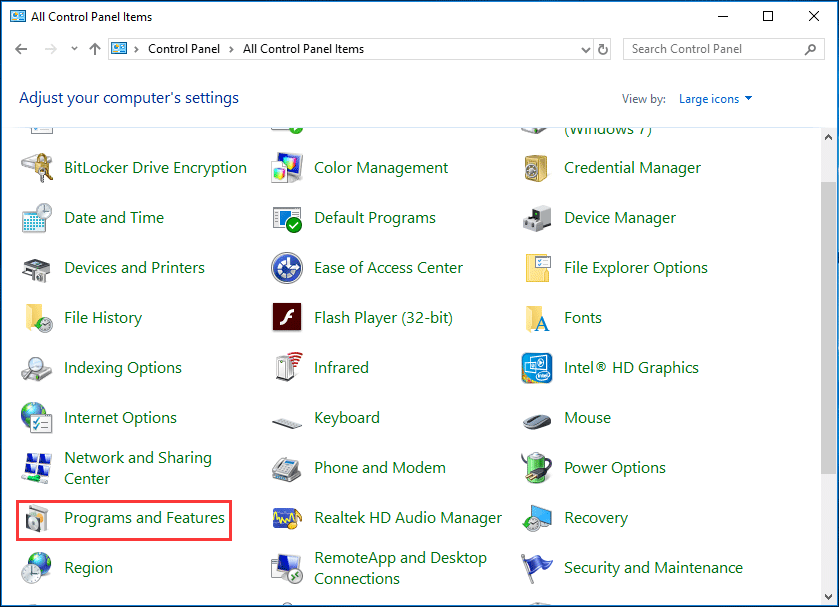Image resolution: width=839 pixels, height=607 pixels.
Task: Refresh the Control Panel view
Action: click(x=603, y=49)
